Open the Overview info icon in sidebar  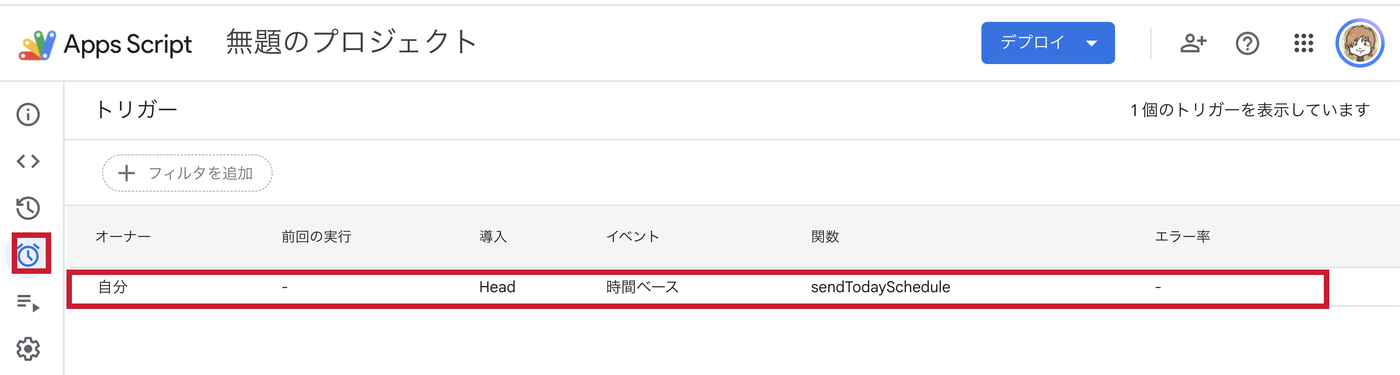click(x=28, y=114)
